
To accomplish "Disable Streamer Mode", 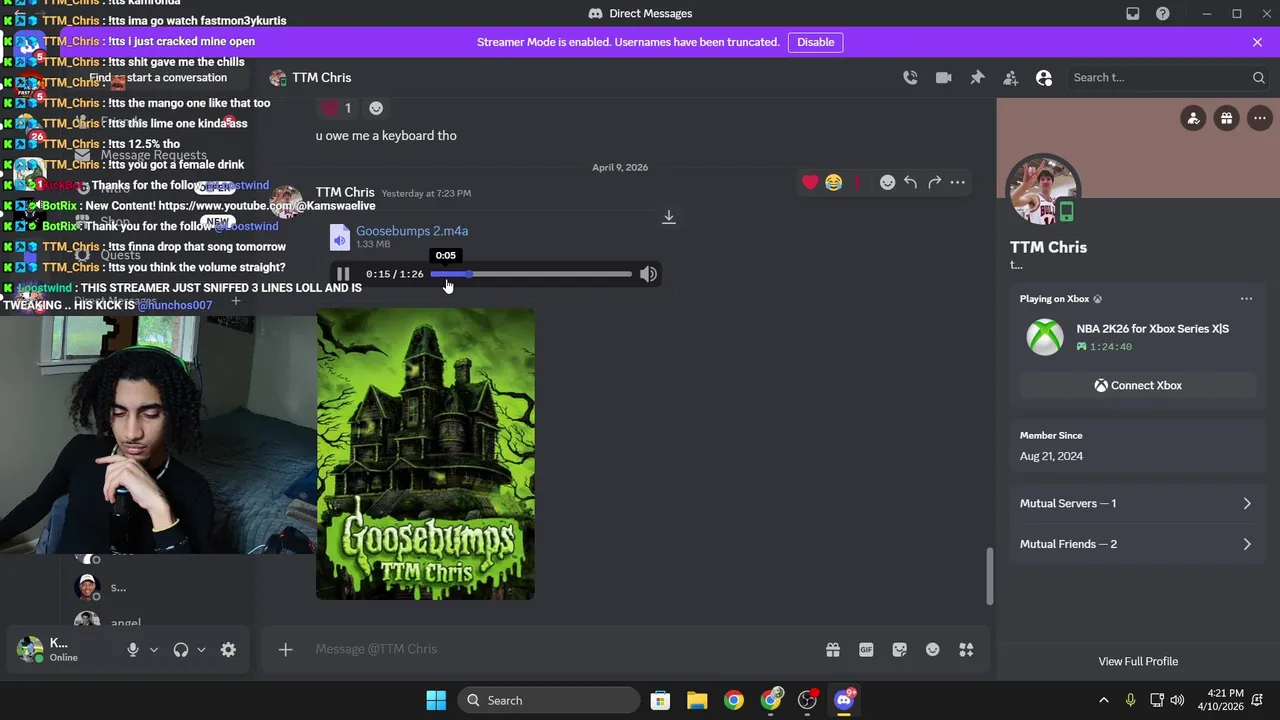I will click(x=815, y=42).
